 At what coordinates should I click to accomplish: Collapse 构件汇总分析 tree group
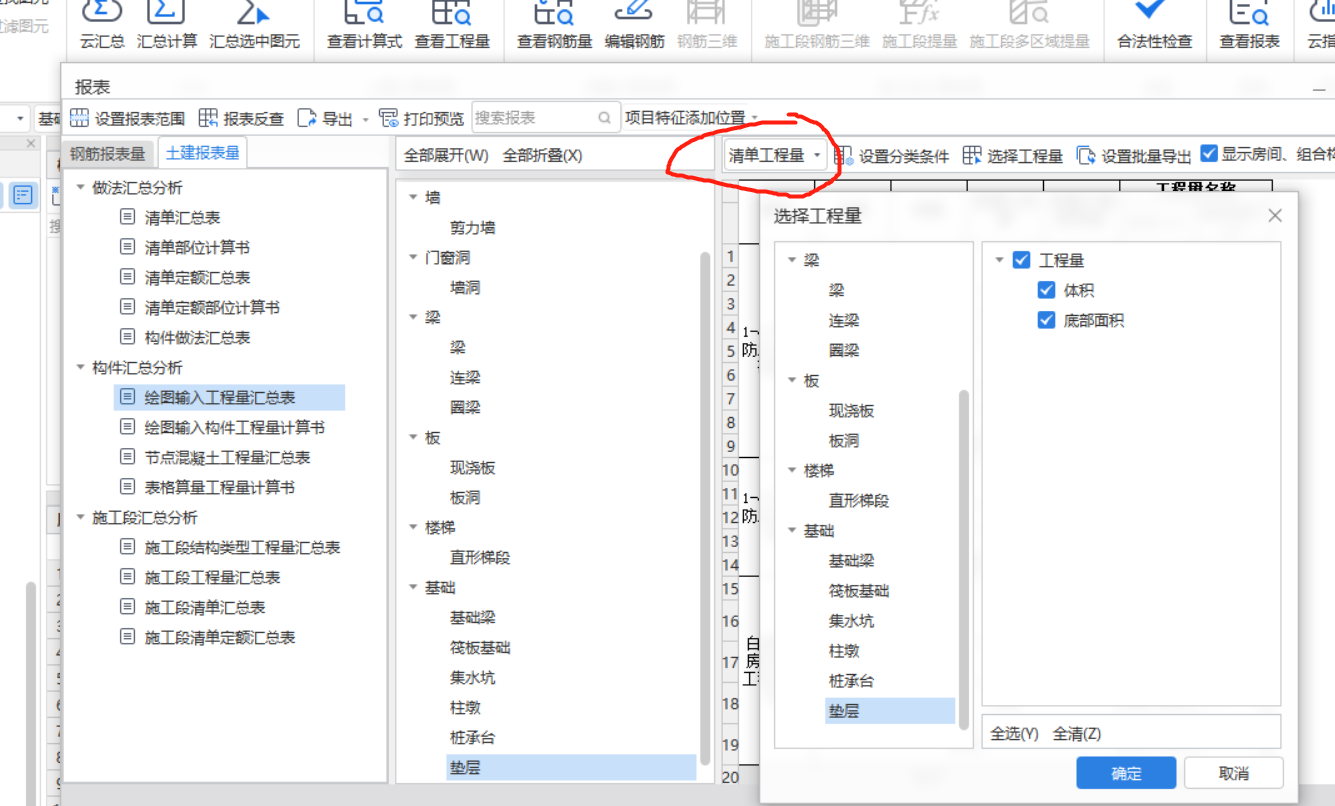pos(81,367)
